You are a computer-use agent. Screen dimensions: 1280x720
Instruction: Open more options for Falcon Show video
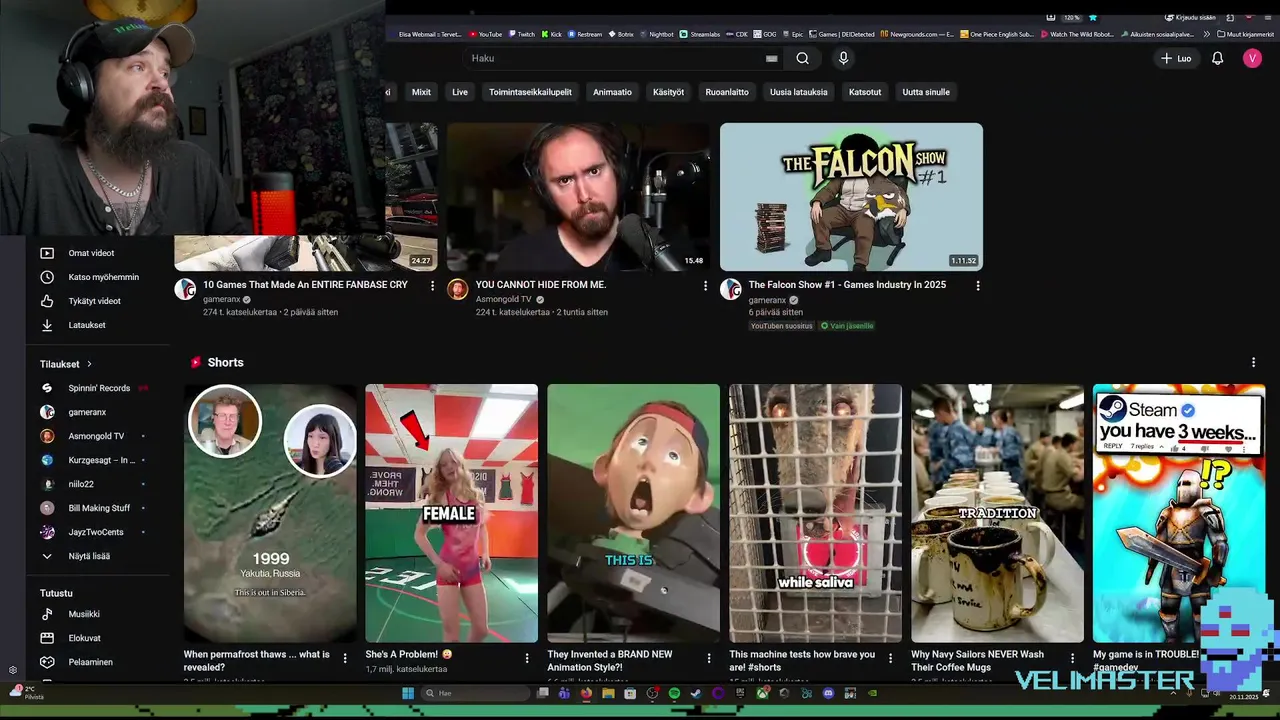pyautogui.click(x=978, y=286)
